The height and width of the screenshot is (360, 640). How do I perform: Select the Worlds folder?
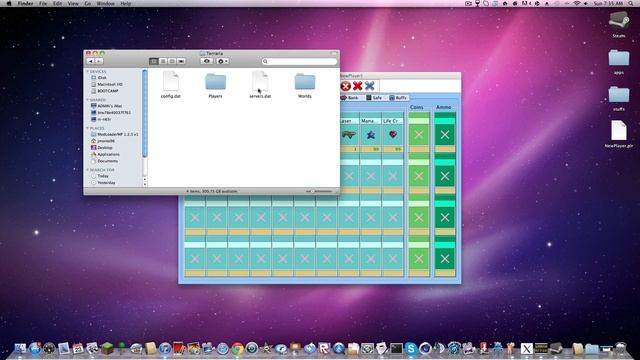[304, 85]
